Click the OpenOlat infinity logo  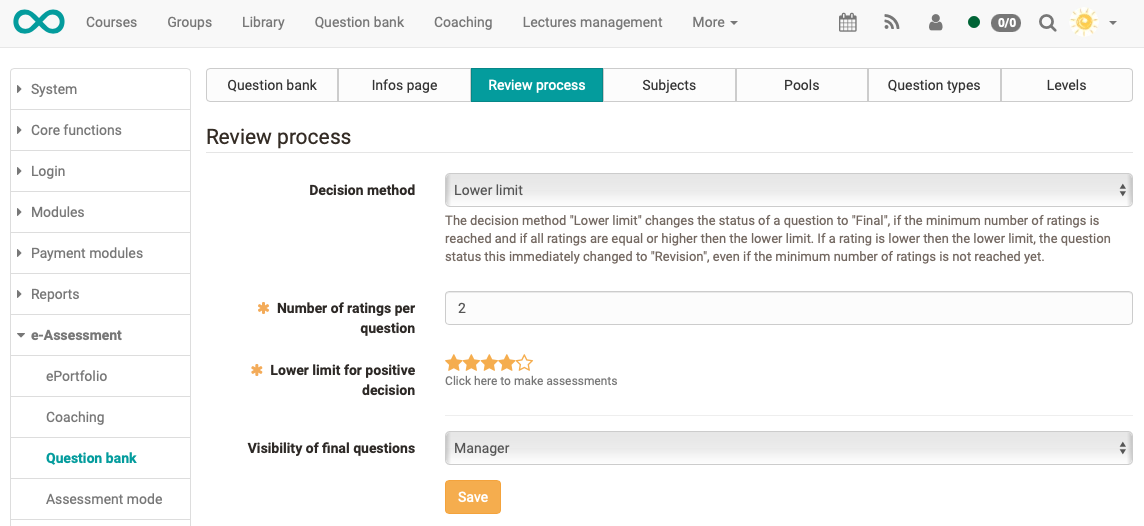[40, 22]
